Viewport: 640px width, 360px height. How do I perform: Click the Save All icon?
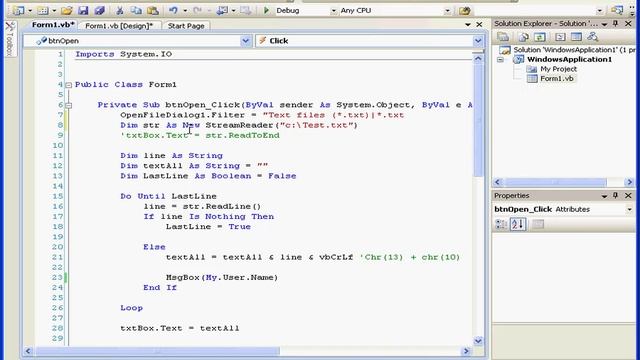99,11
